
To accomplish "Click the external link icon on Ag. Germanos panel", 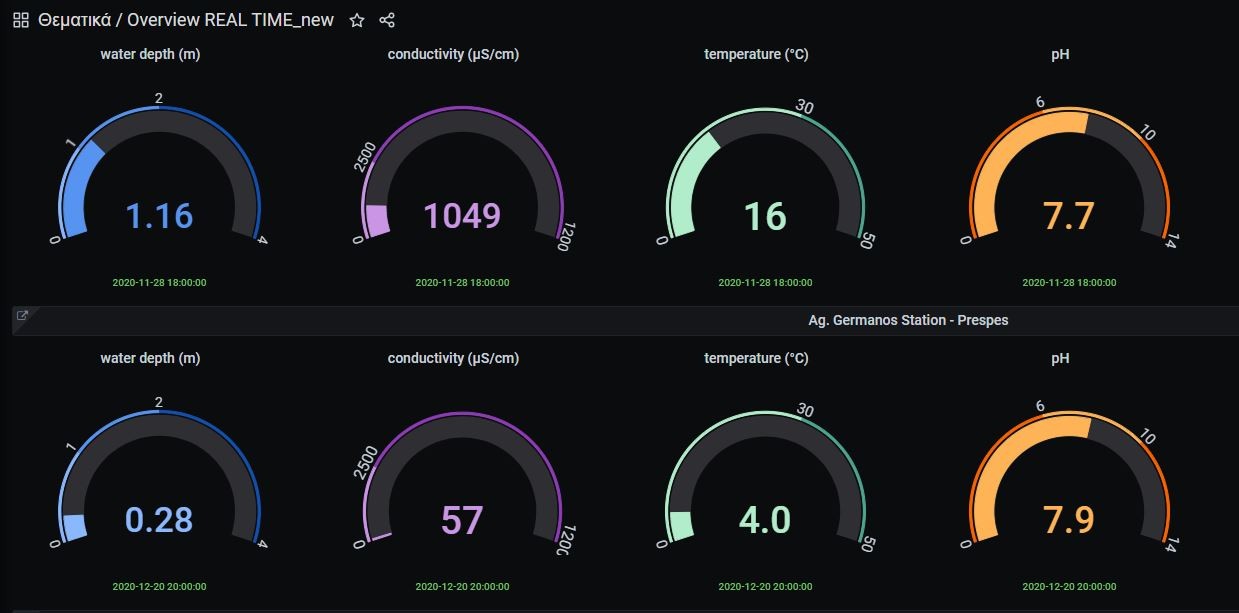I will pos(22,315).
